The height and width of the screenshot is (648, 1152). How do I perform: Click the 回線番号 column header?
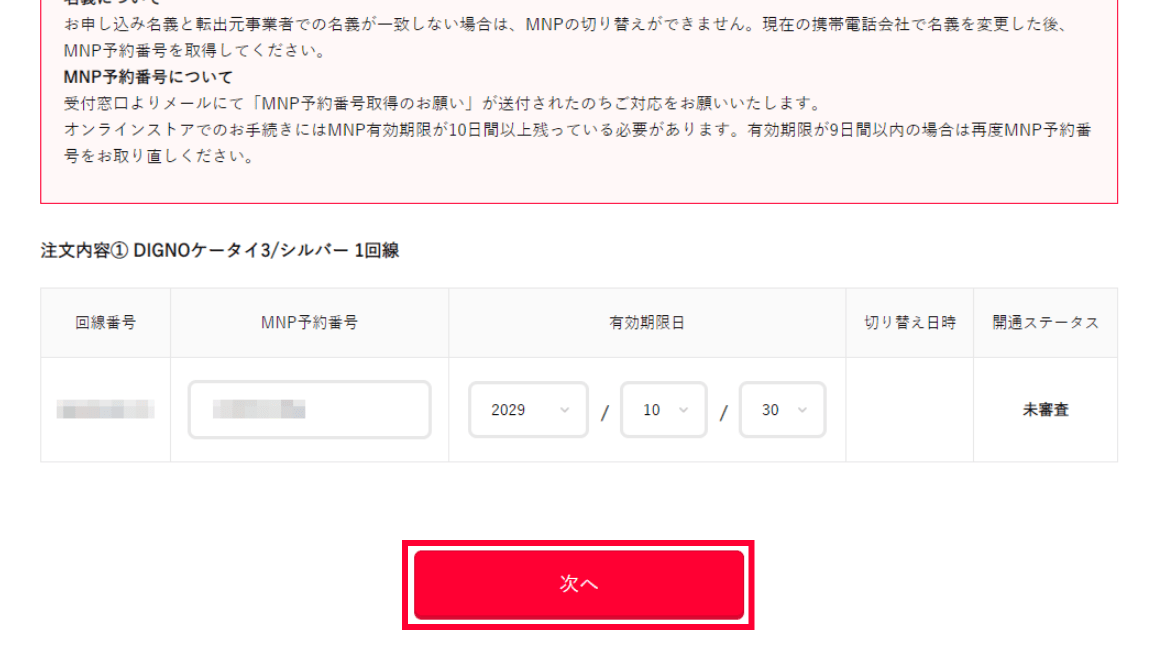point(105,323)
